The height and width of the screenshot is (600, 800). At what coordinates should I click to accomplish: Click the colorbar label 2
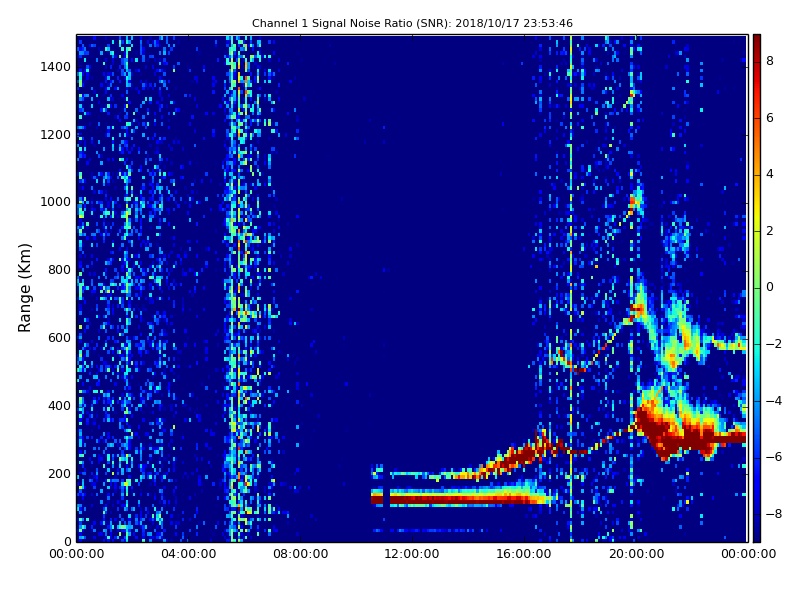pos(770,231)
